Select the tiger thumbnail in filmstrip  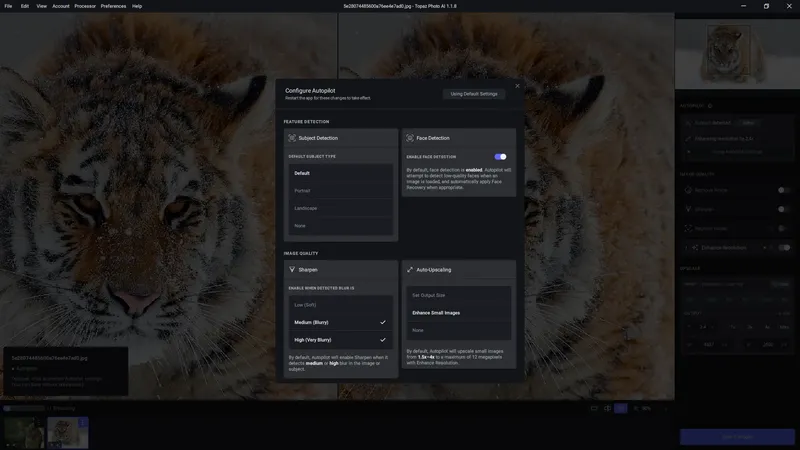coord(67,432)
